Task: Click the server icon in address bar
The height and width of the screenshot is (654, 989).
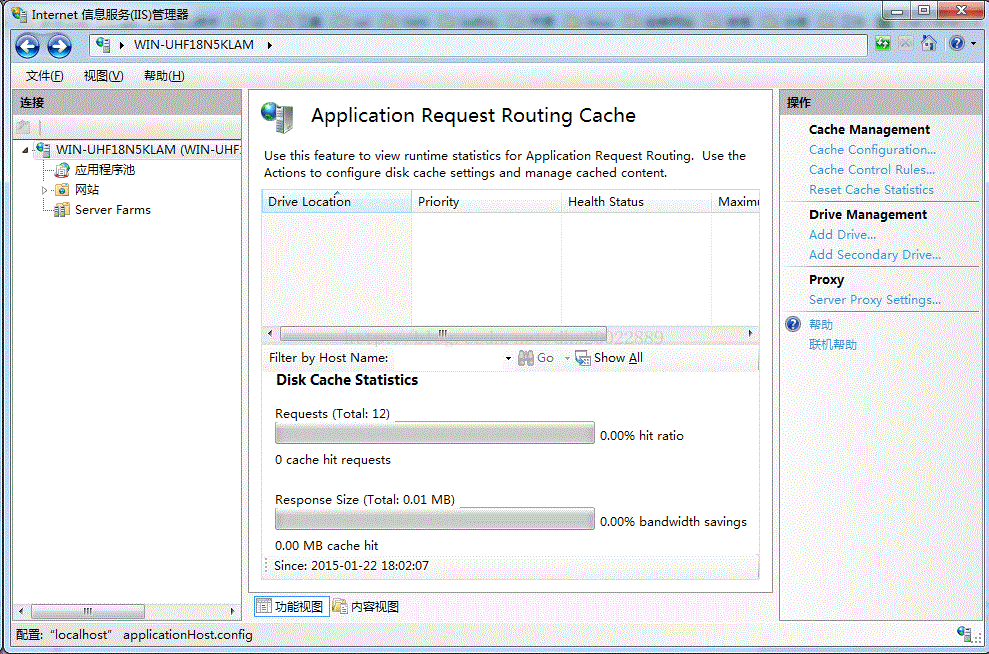Action: pyautogui.click(x=103, y=44)
